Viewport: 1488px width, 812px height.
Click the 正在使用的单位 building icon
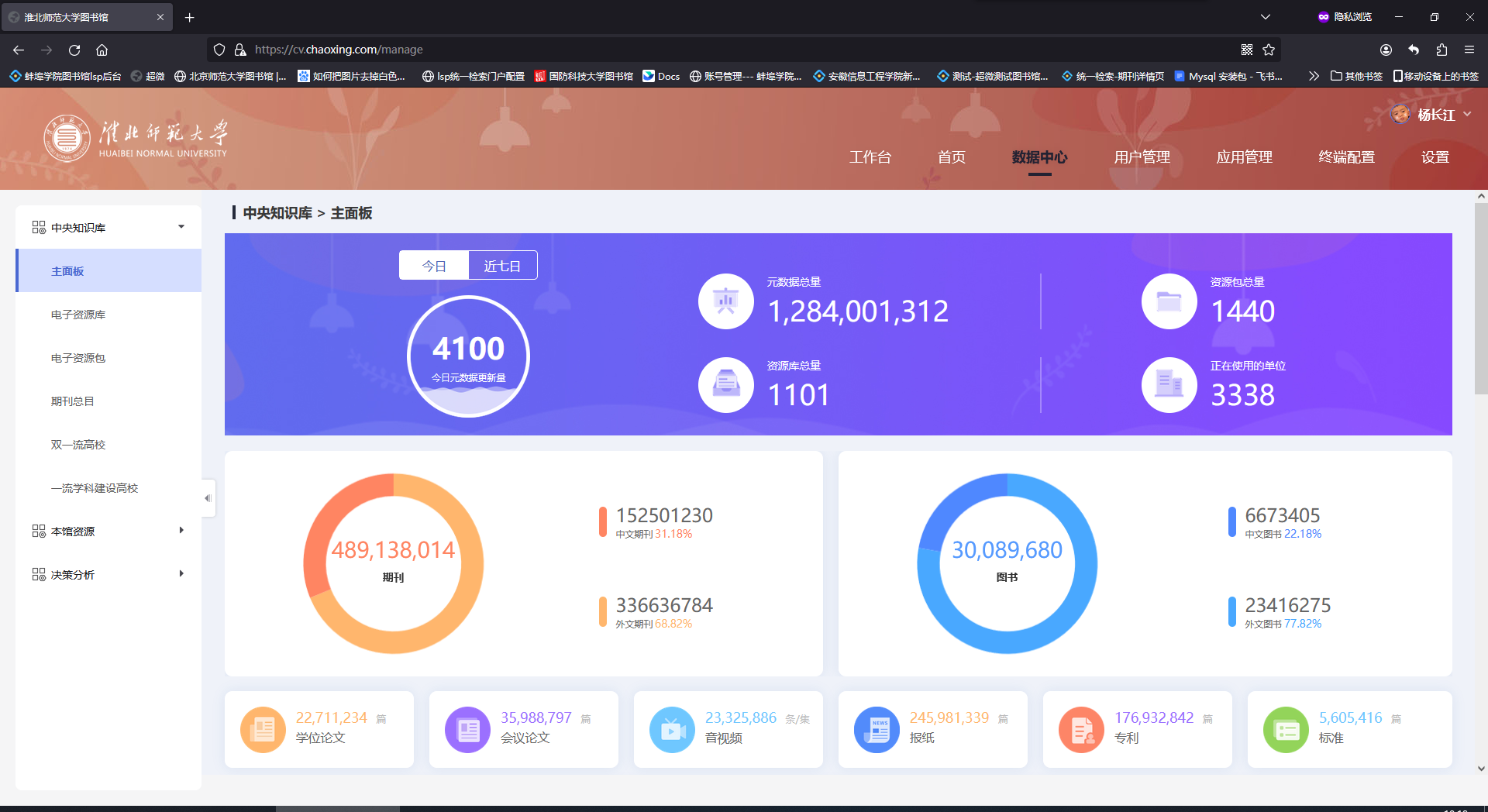(1169, 385)
